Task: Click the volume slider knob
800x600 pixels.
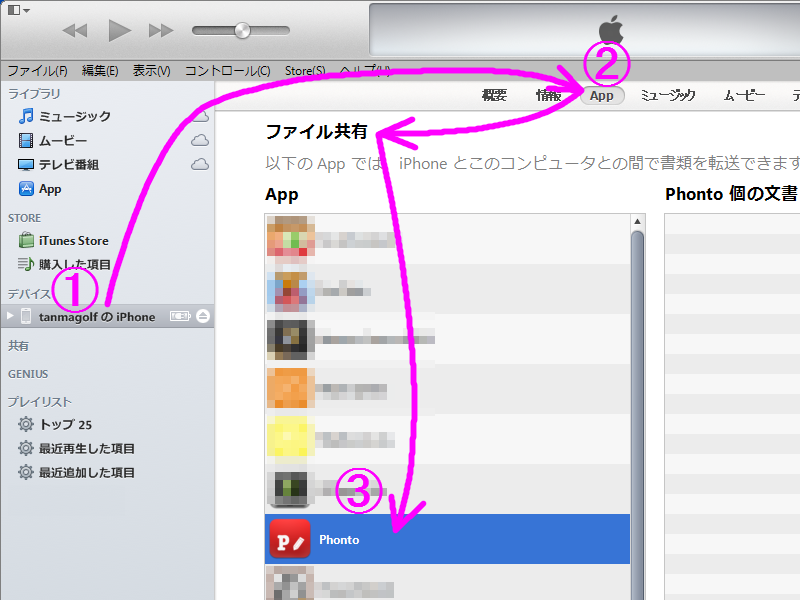Action: click(x=242, y=31)
